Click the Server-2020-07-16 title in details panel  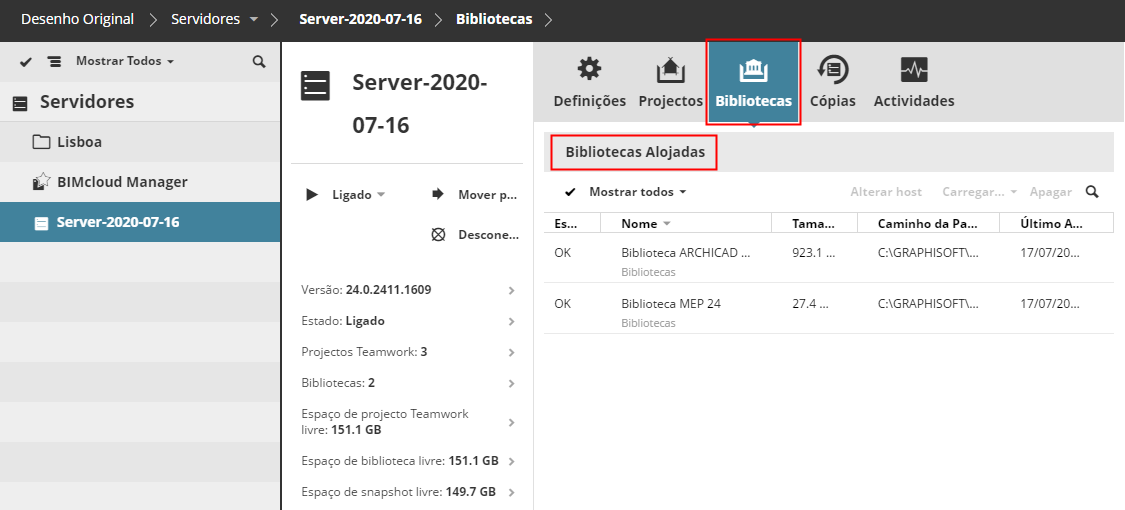click(420, 104)
